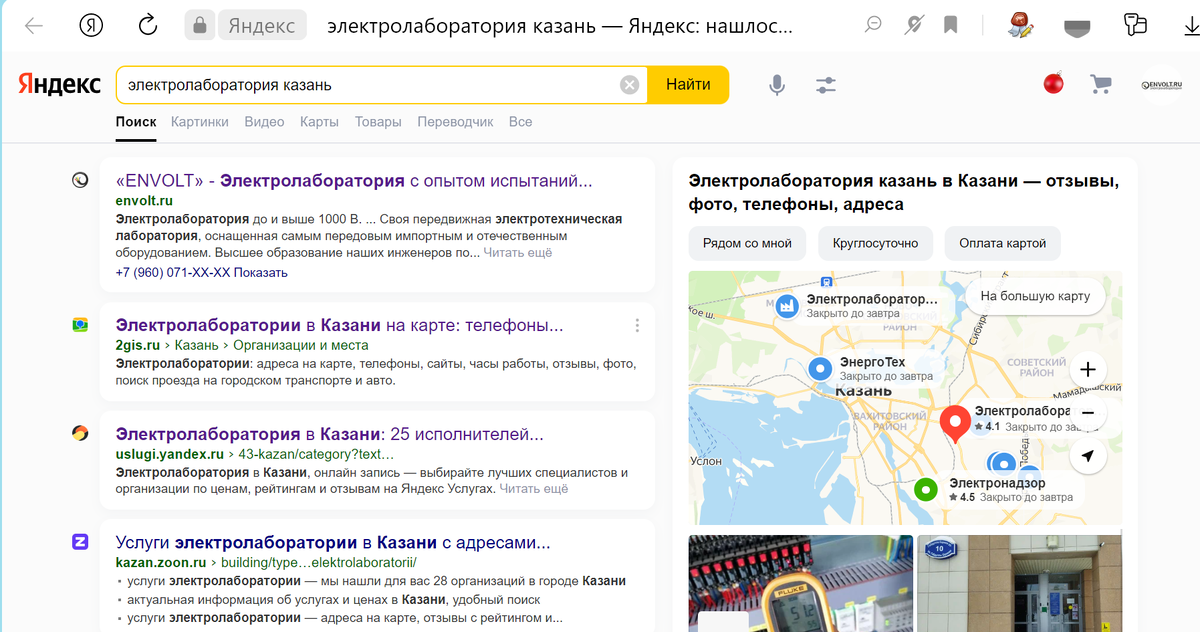The height and width of the screenshot is (632, 1200).
Task: Click the red Alice assistant icon
Action: 1053,84
